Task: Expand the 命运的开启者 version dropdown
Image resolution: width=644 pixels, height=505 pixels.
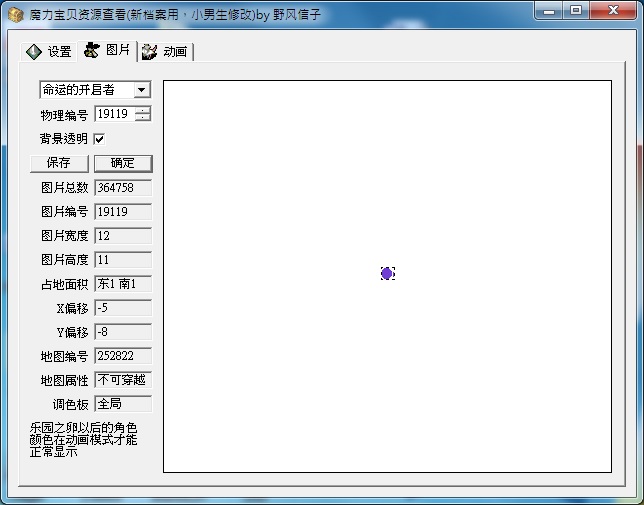Action: pos(141,90)
